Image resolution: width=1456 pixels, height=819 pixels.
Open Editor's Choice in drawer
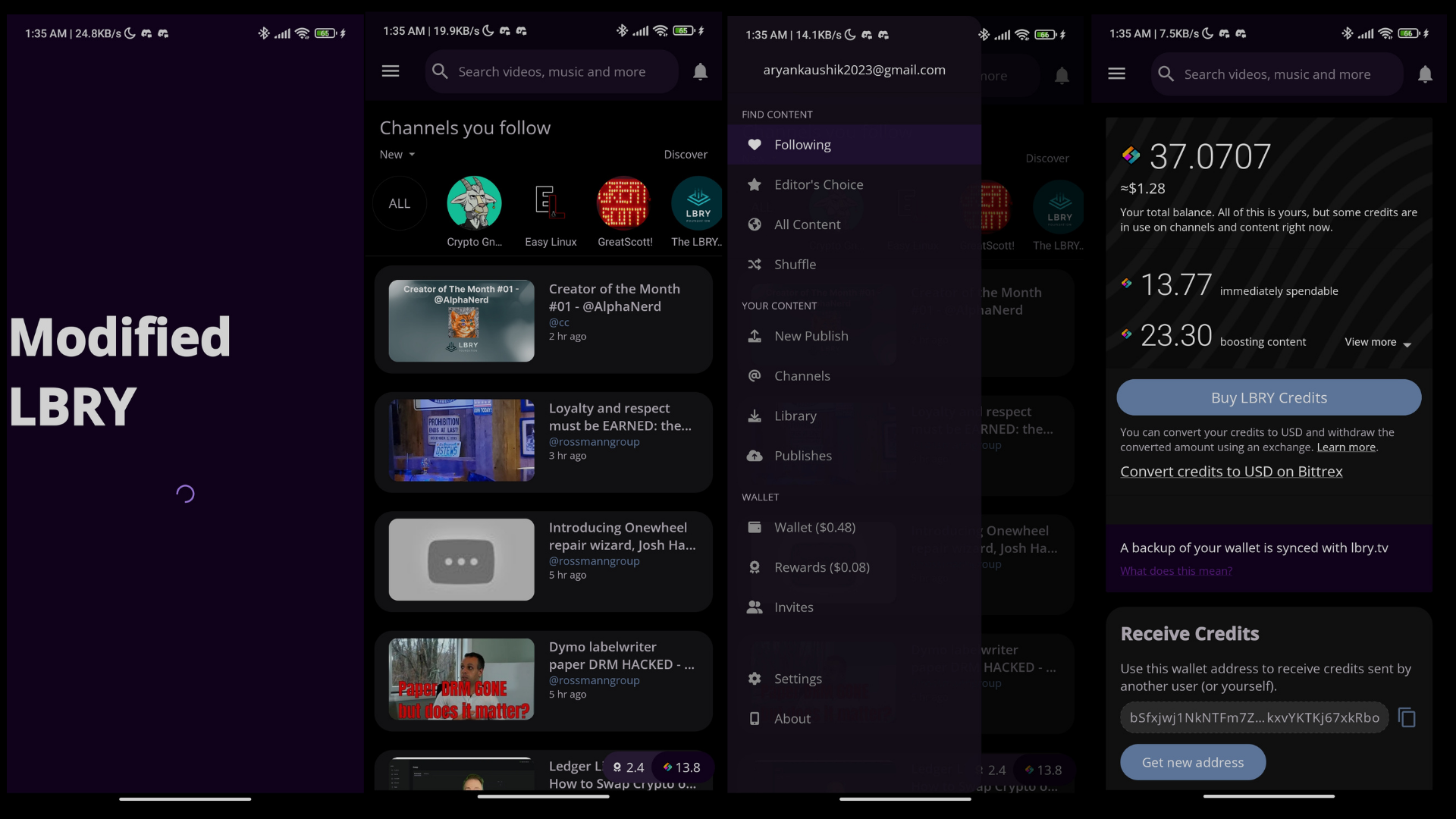click(x=854, y=184)
